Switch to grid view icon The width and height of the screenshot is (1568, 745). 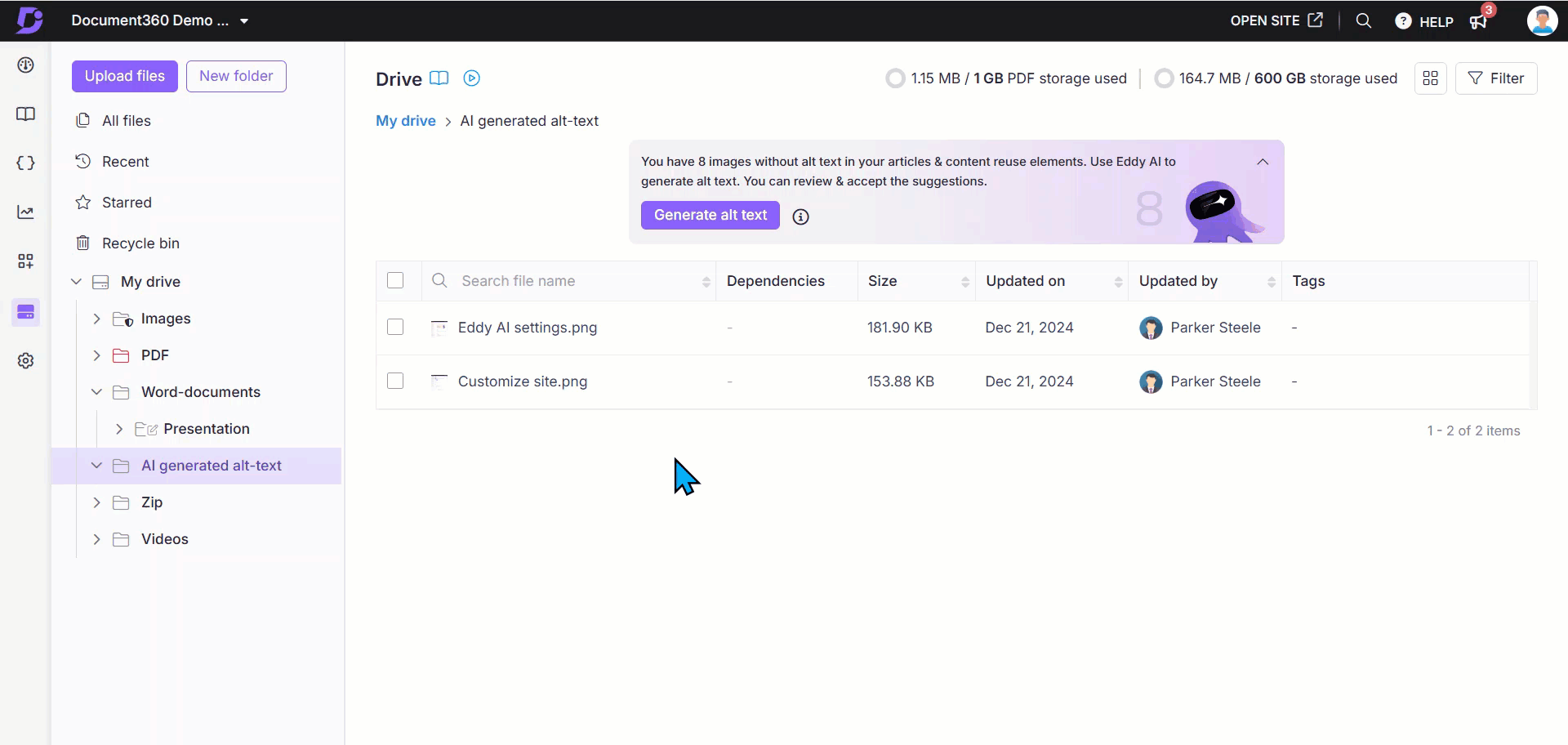coord(1430,78)
